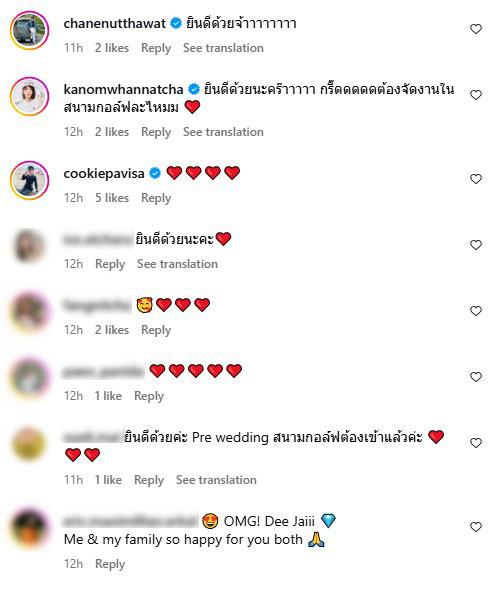
Task: Reply to chanenutthawat's comment
Action: tap(156, 48)
